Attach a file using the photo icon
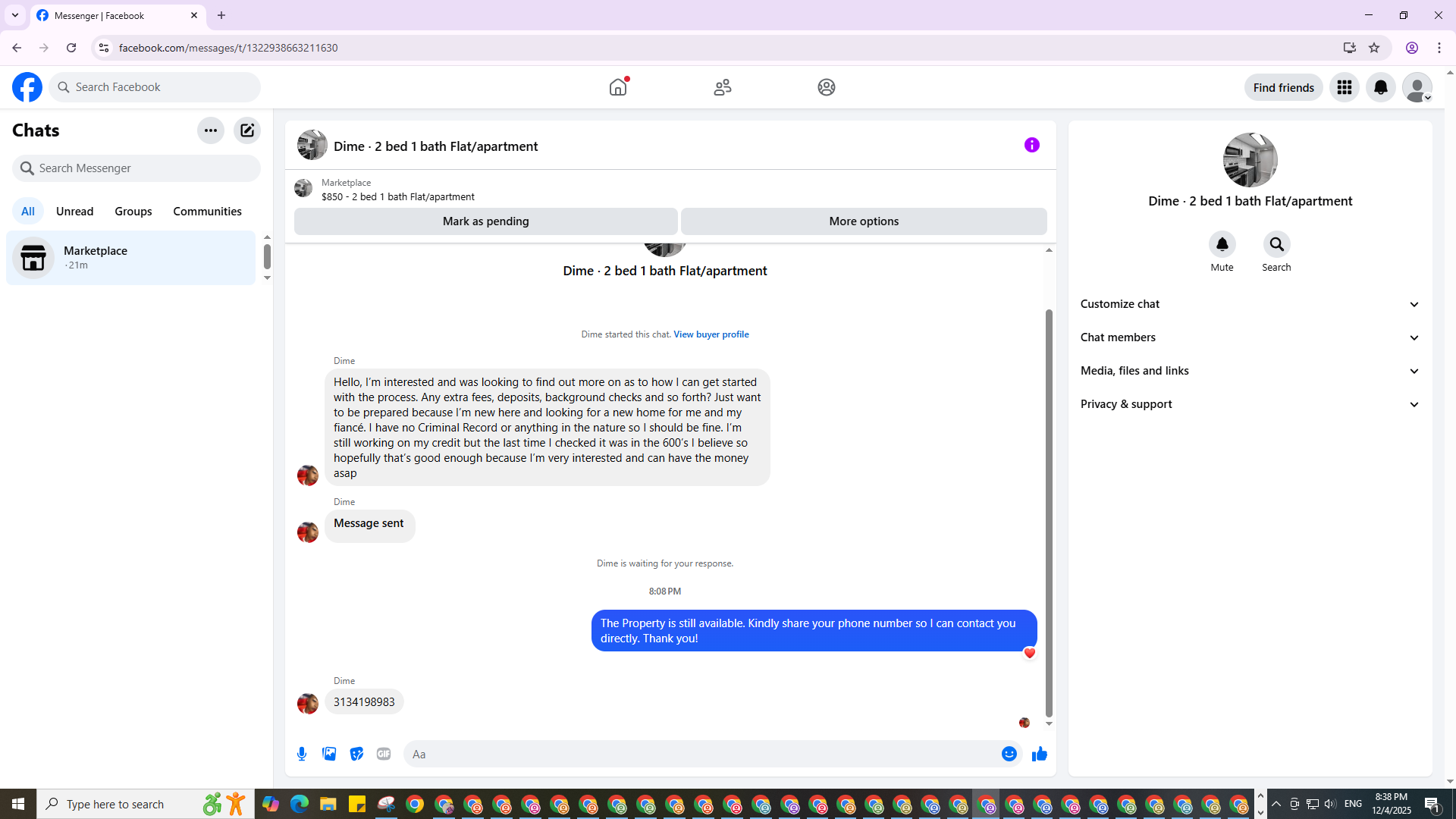The image size is (1456, 819). click(329, 754)
